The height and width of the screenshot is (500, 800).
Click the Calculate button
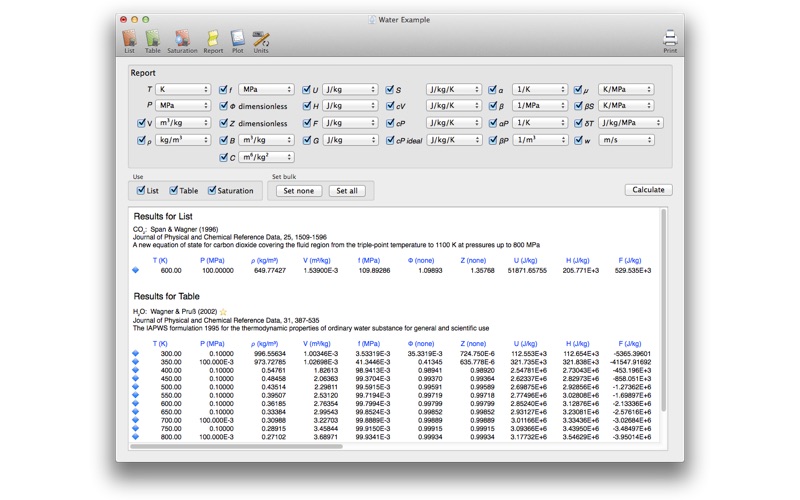tap(648, 190)
